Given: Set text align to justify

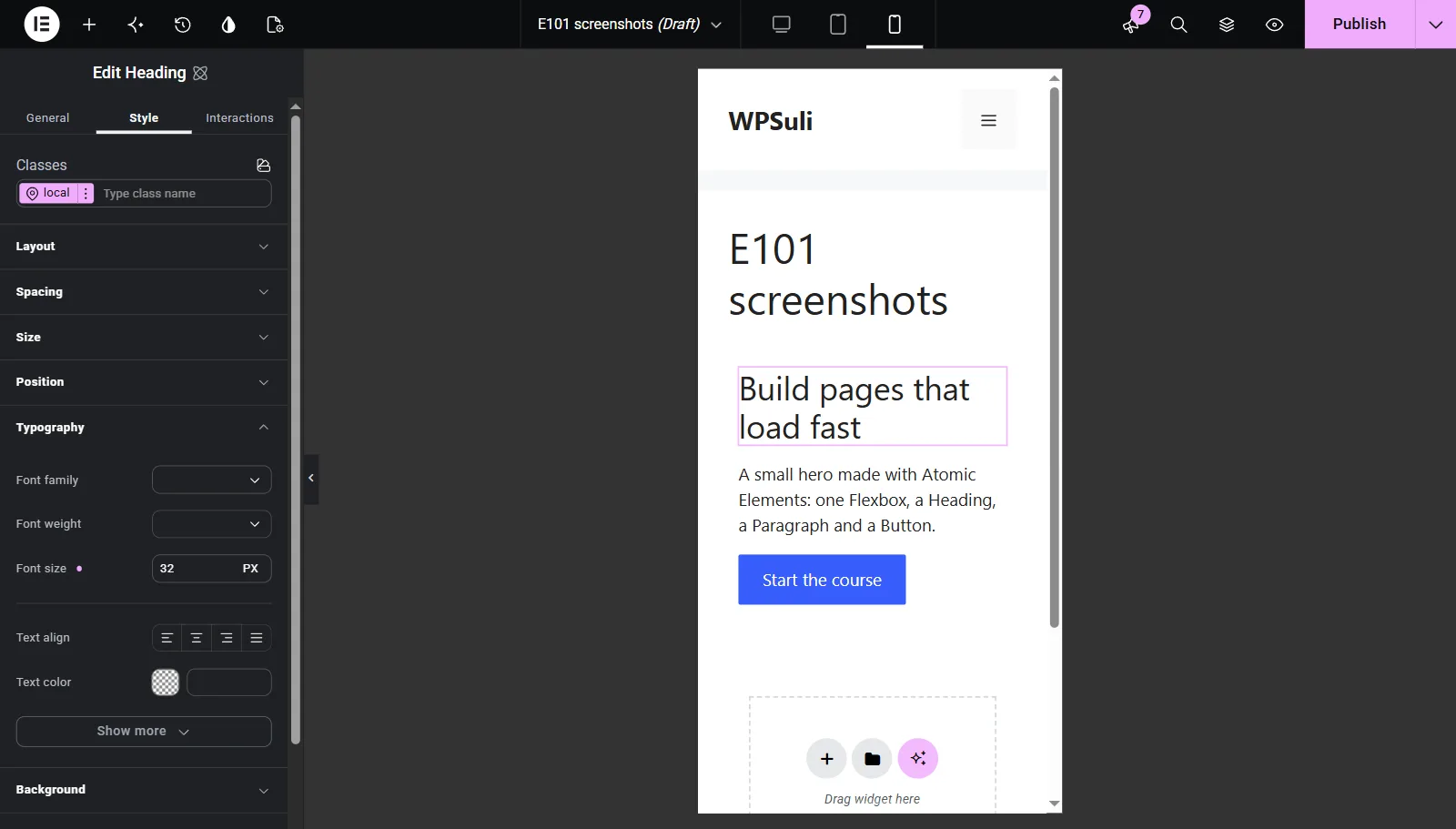Looking at the screenshot, I should [257, 638].
